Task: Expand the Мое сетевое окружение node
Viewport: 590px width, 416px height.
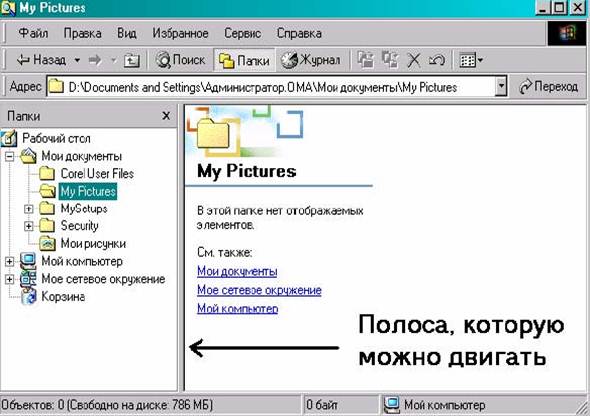Action: [9, 279]
